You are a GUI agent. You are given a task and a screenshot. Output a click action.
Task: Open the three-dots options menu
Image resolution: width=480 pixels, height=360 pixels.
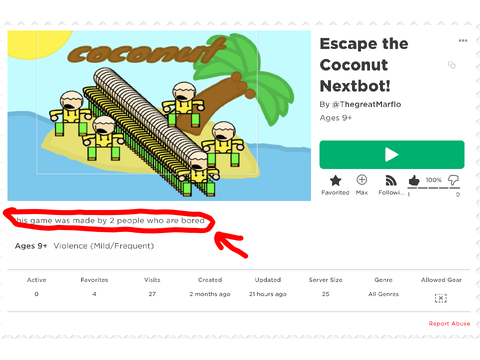click(463, 41)
